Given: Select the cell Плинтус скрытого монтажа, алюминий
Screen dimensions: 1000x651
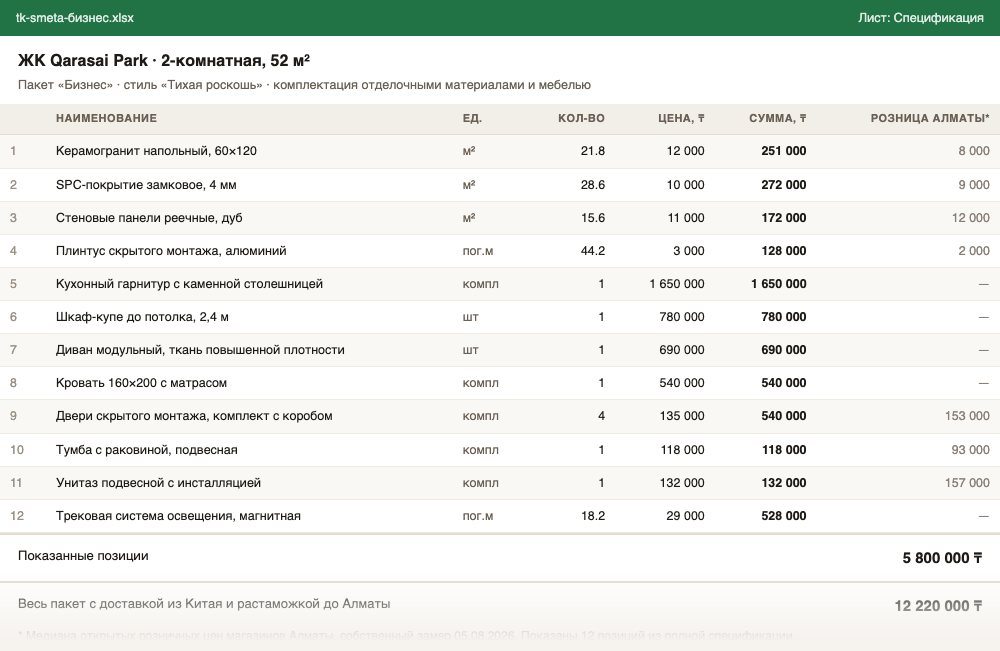Looking at the screenshot, I should coord(171,251).
